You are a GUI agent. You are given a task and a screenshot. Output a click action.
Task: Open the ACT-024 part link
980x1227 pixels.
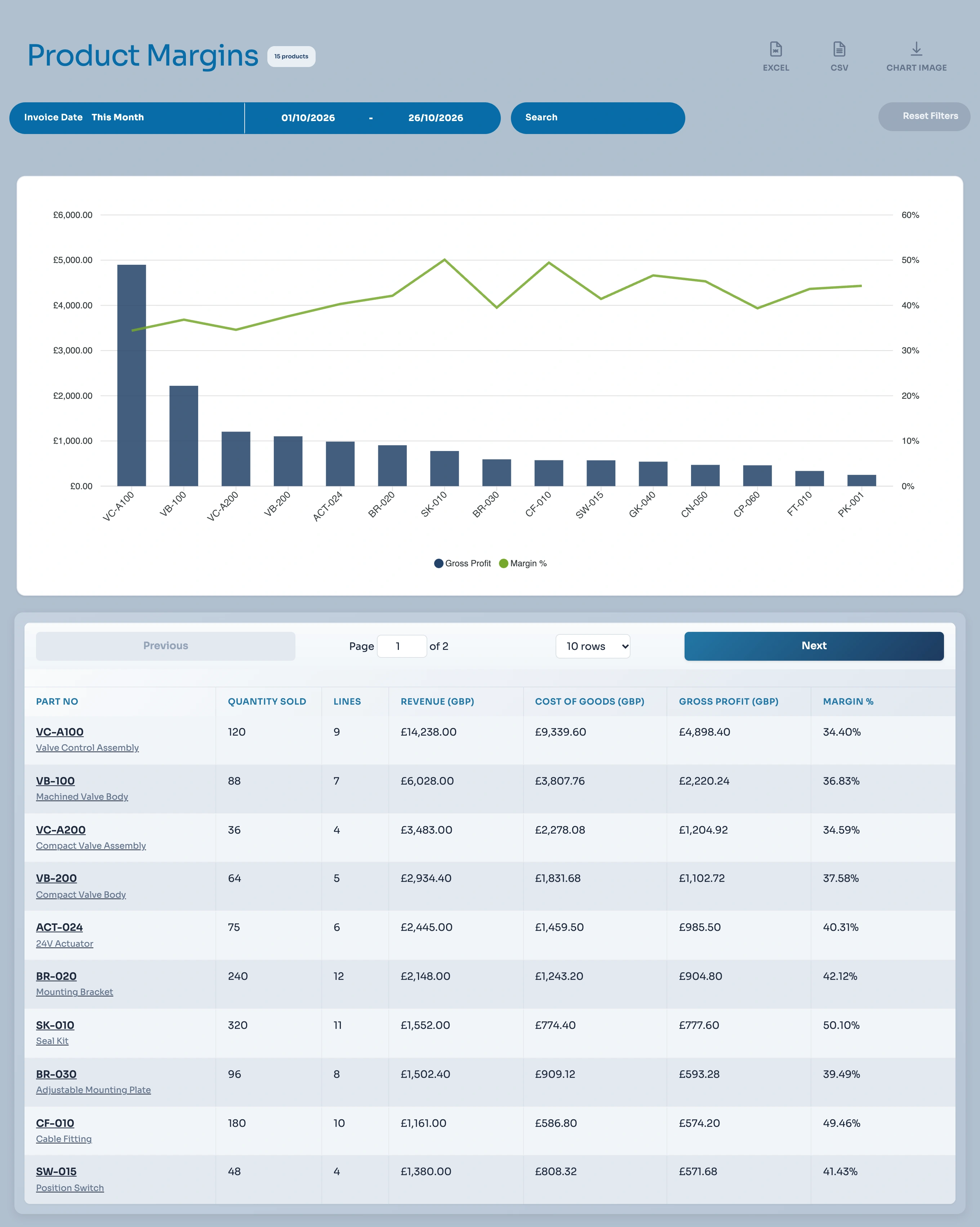tap(59, 927)
